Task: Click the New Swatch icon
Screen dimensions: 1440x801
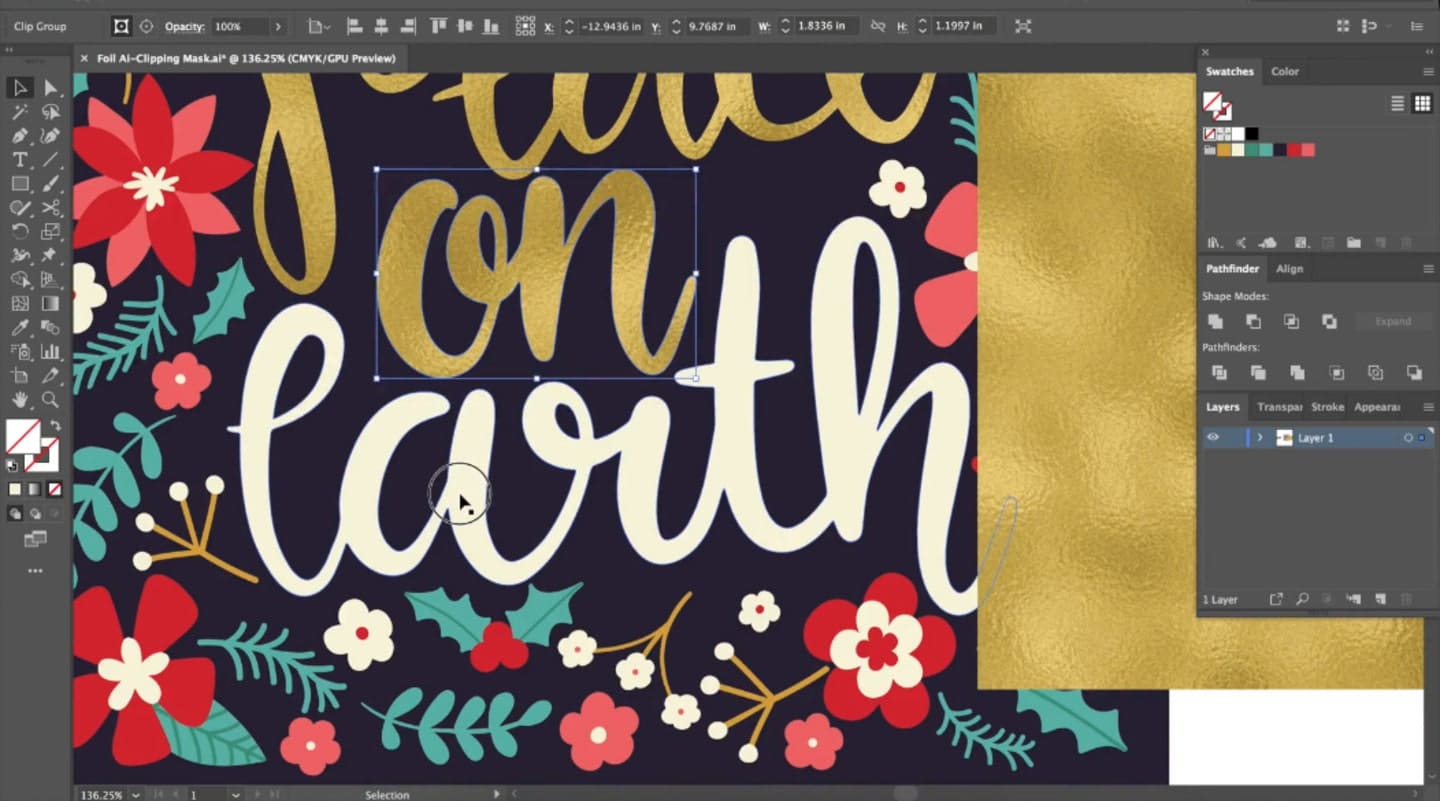Action: coord(1381,242)
